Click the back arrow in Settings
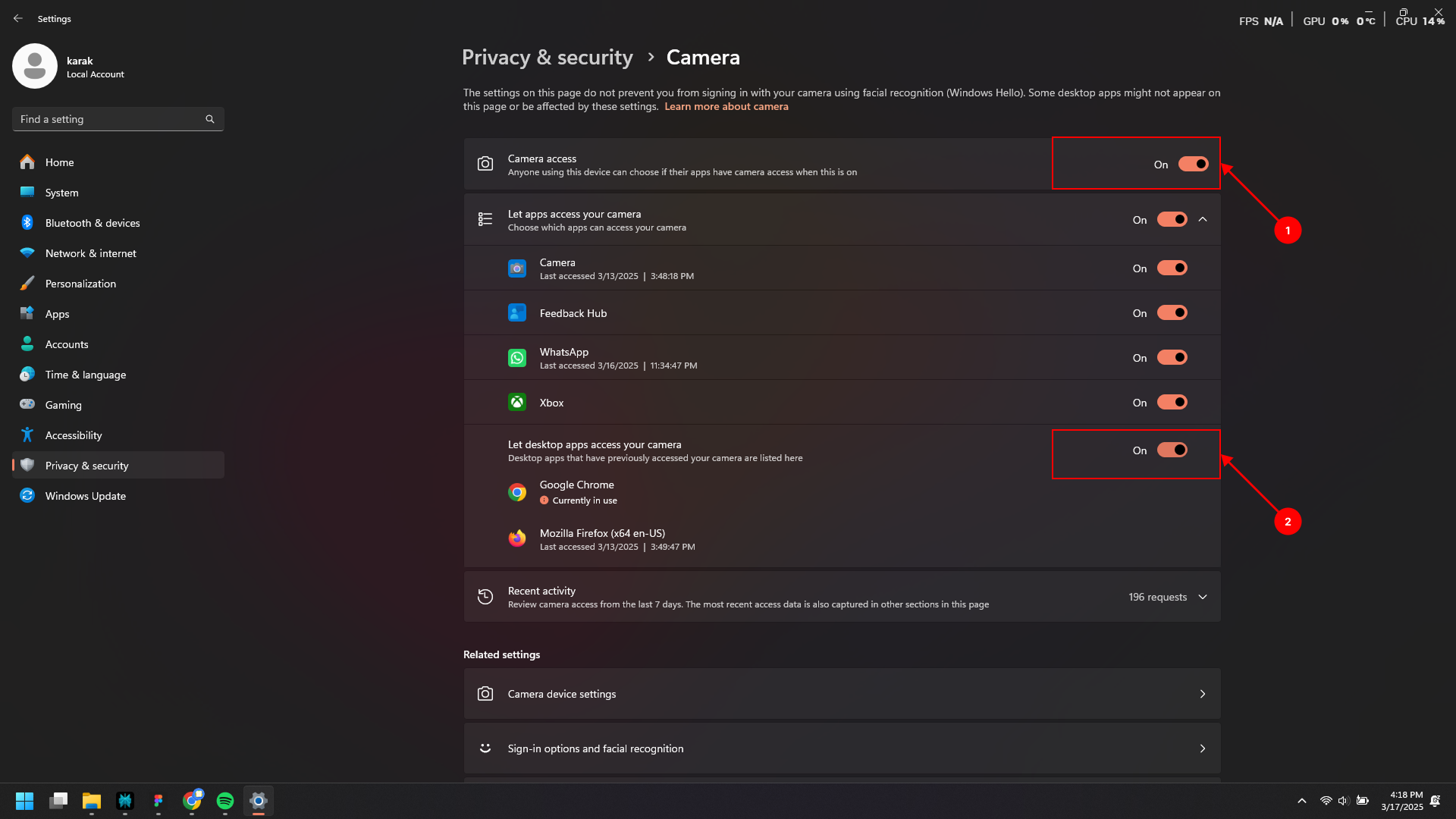1456x819 pixels. tap(18, 18)
